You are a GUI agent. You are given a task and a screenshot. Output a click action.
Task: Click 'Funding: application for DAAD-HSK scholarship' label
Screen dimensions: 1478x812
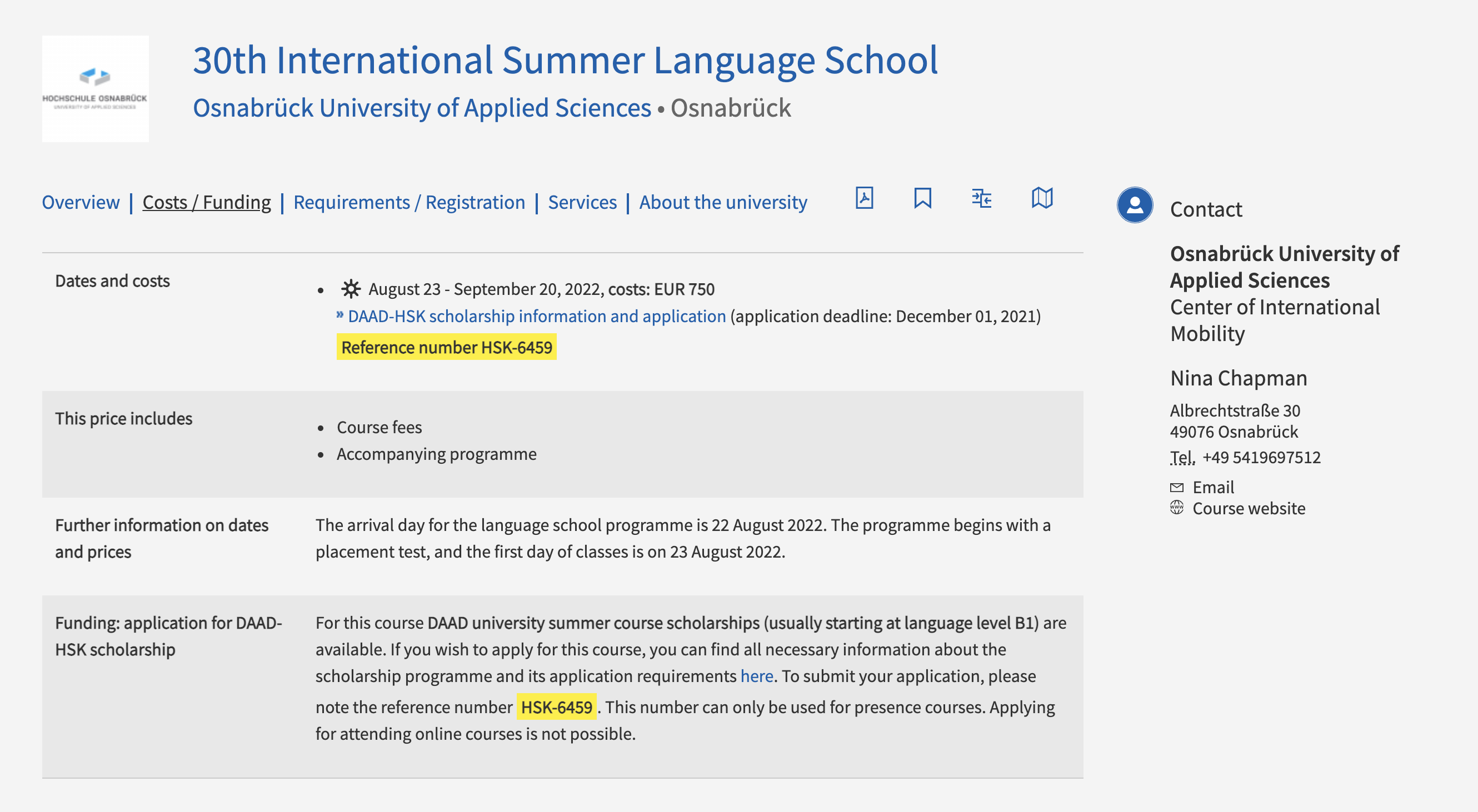click(168, 636)
